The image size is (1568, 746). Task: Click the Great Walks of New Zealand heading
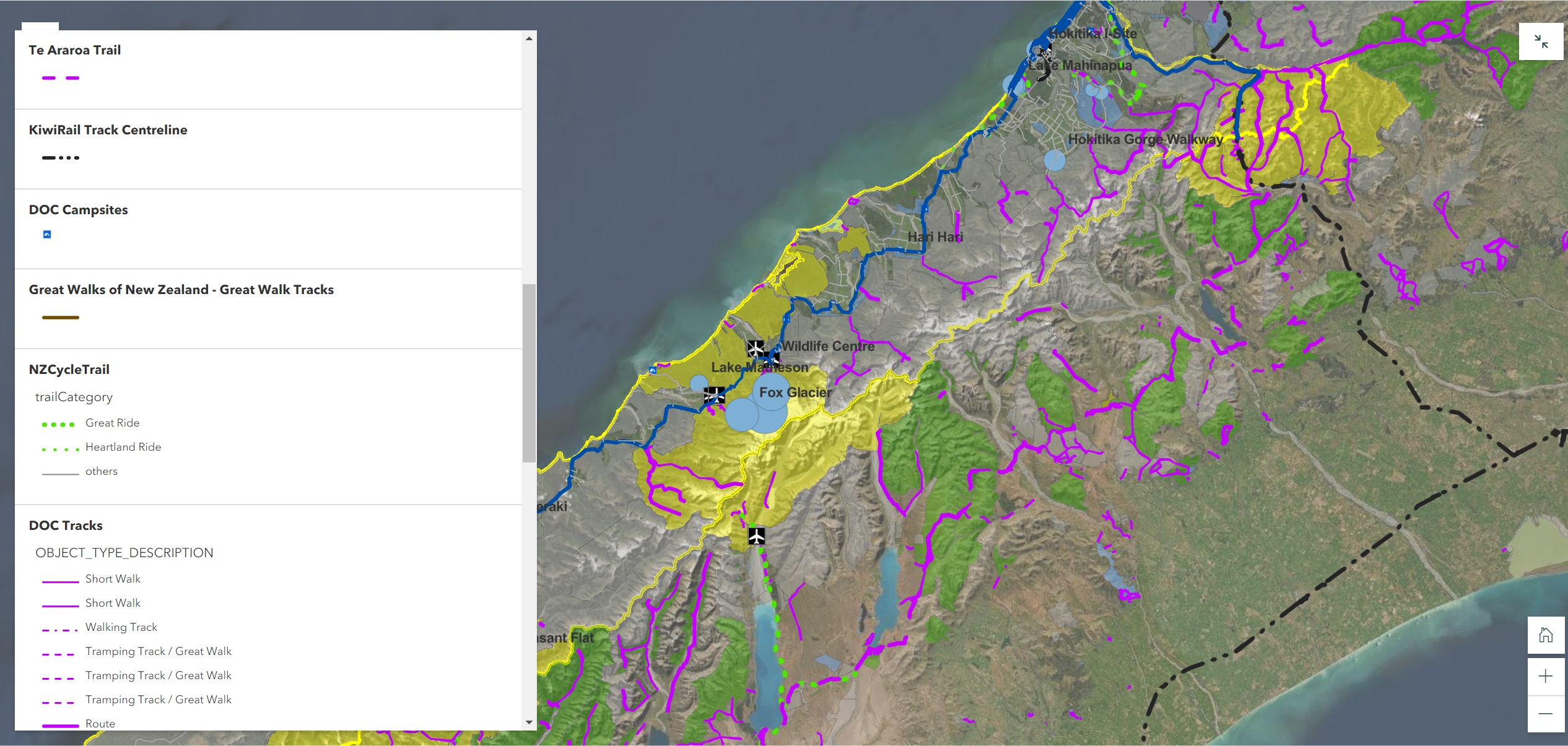181,290
